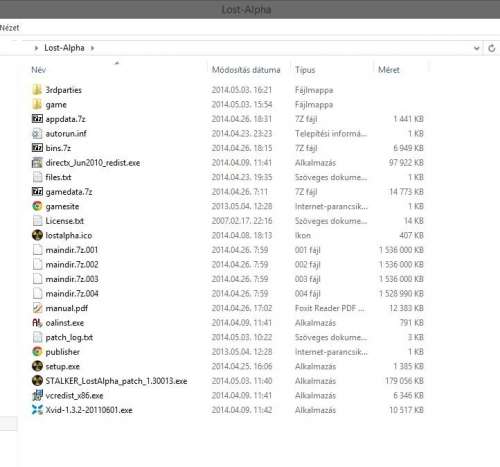Viewport: 500px width, 467px height.
Task: Click the address bar path field
Action: (250, 48)
